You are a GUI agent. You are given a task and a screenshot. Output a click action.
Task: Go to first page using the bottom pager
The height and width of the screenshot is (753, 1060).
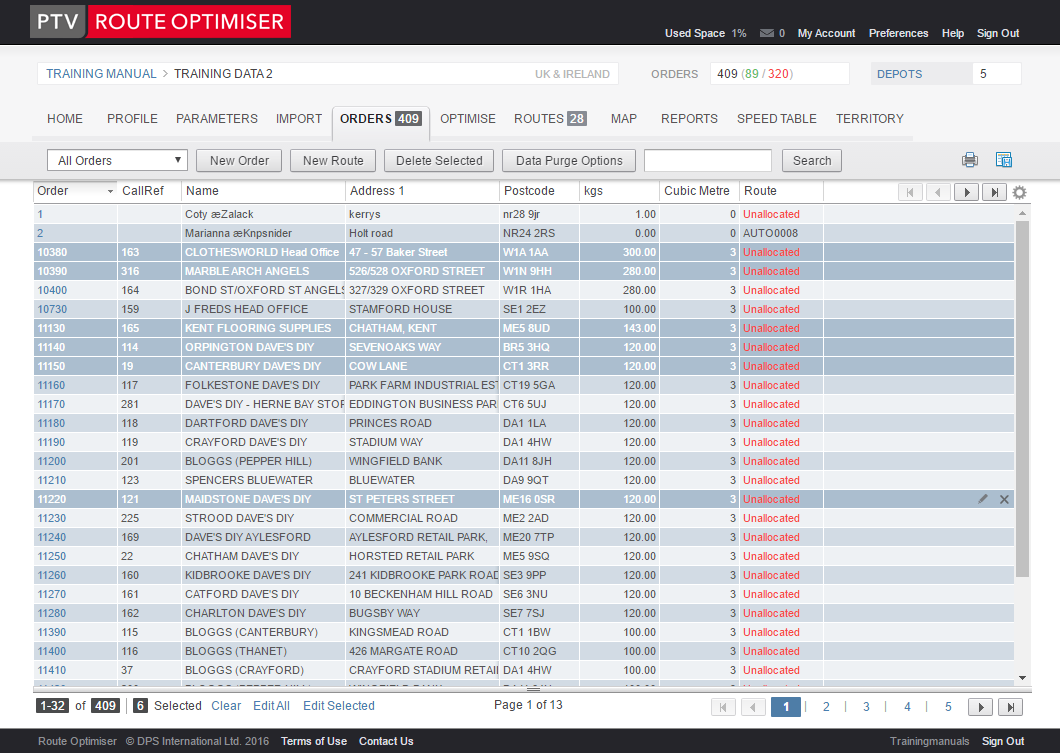723,707
